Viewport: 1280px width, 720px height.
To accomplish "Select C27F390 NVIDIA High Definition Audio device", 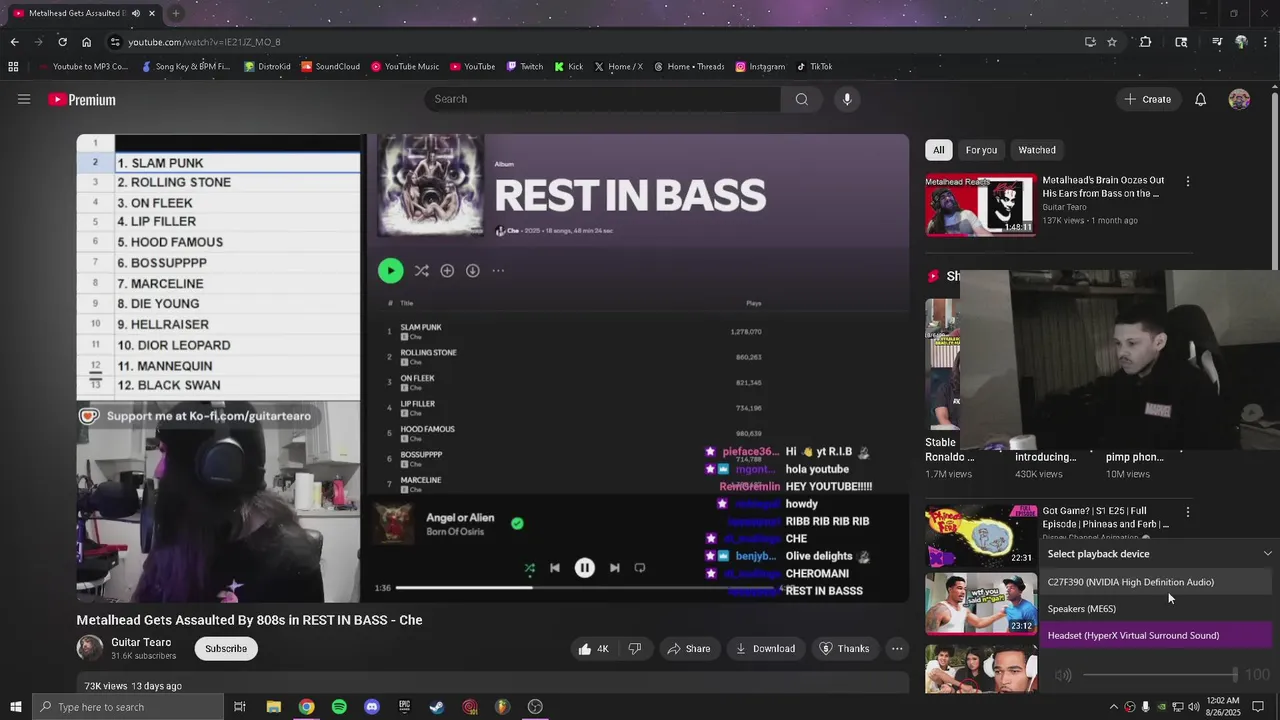I will coord(1156,582).
